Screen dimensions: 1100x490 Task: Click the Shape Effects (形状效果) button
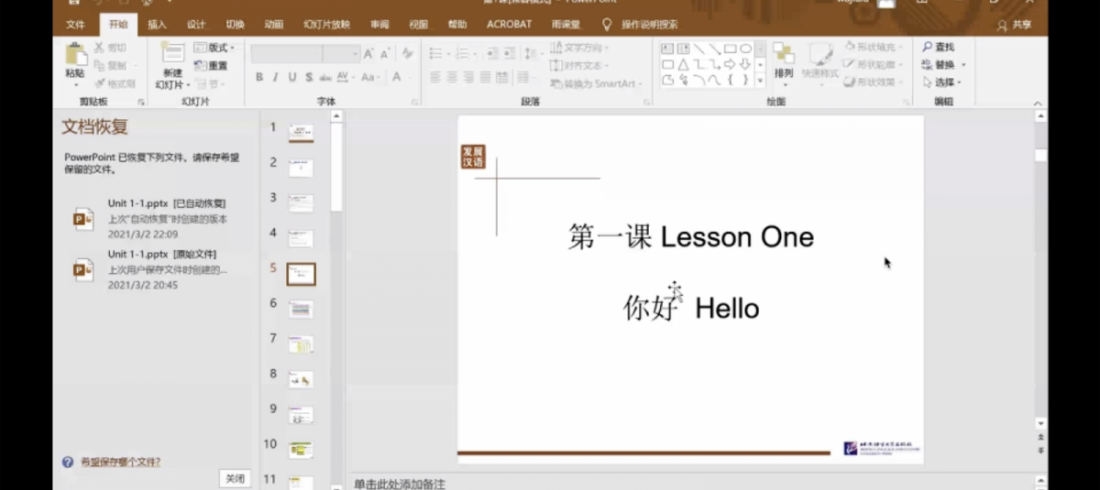871,82
